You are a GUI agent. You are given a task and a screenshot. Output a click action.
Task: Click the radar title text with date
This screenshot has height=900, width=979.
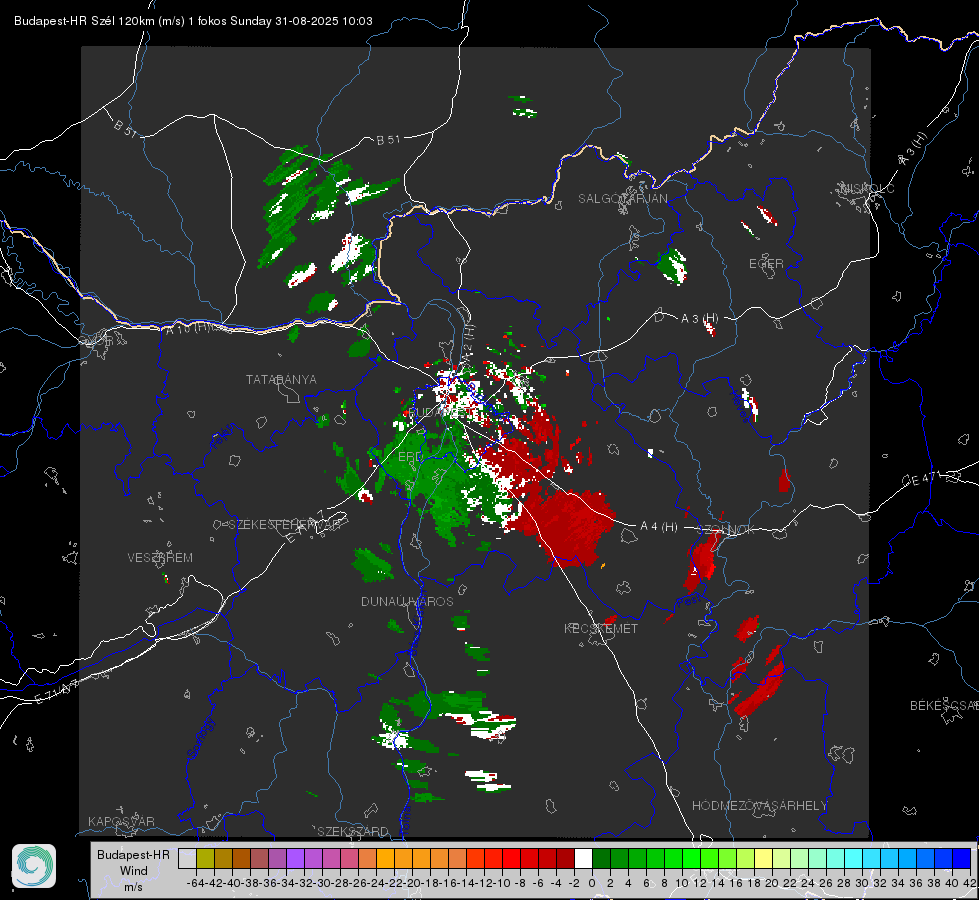[193, 21]
